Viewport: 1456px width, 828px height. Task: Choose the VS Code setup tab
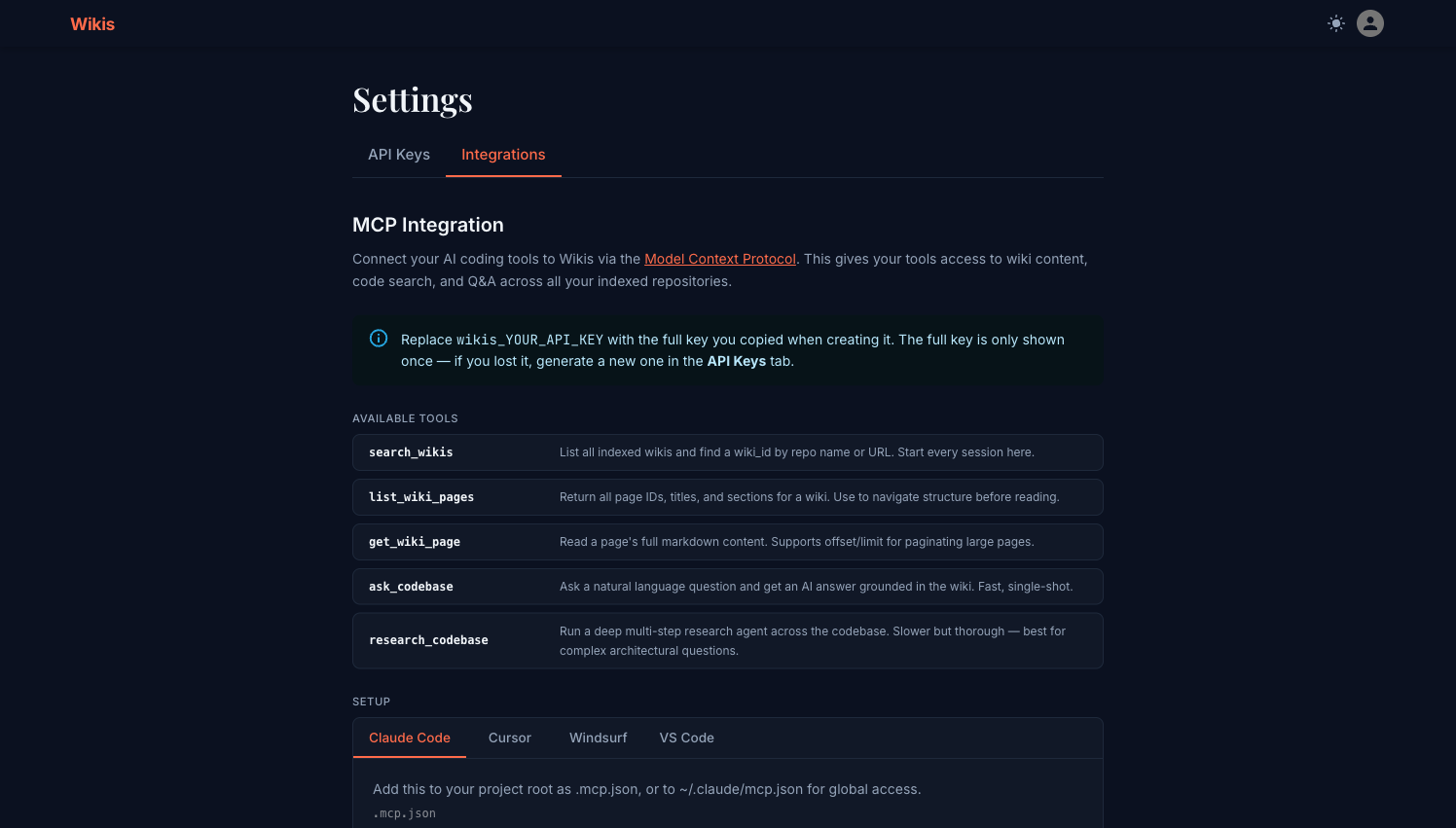point(687,738)
